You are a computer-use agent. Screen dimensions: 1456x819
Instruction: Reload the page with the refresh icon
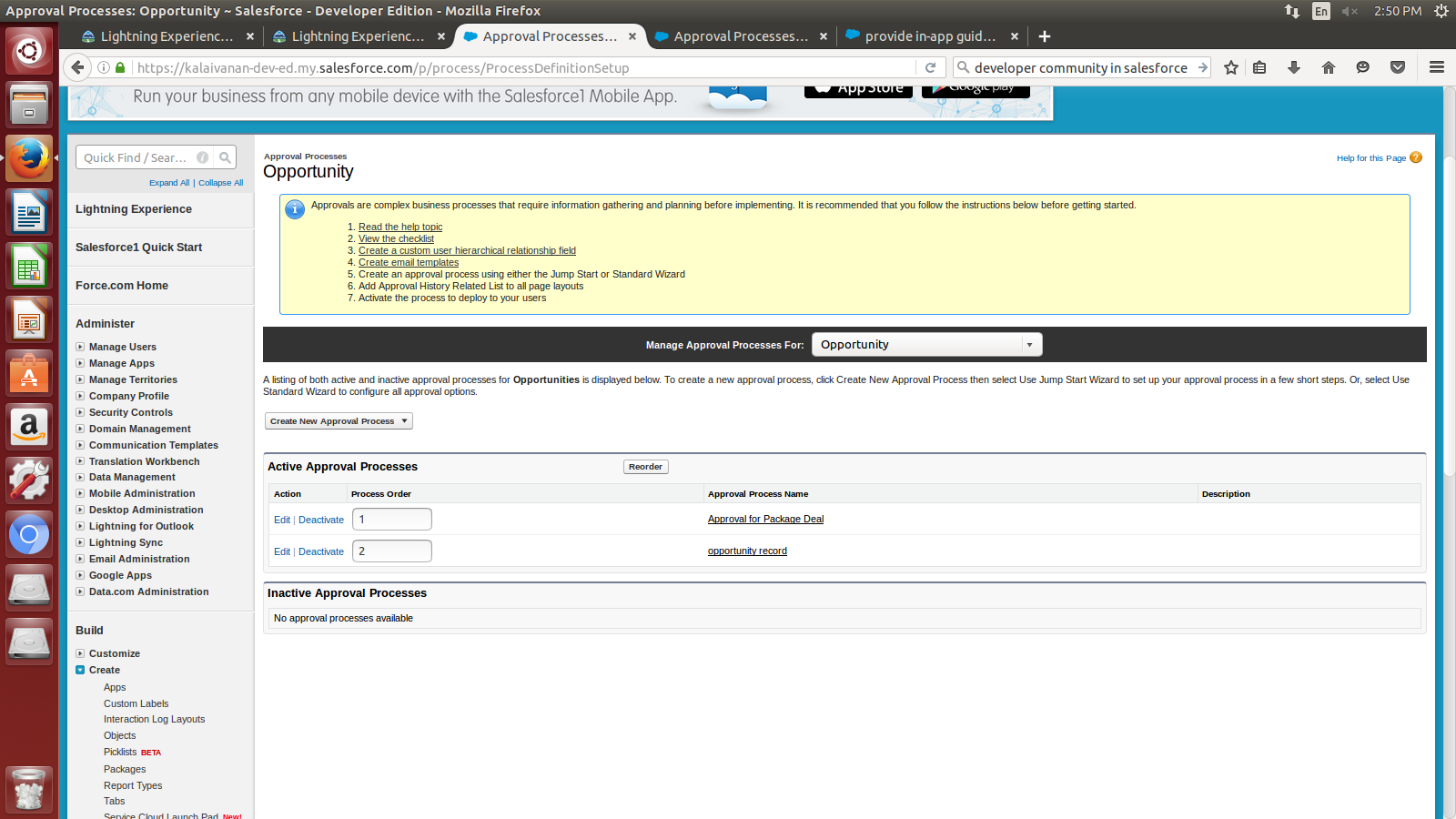click(x=930, y=67)
